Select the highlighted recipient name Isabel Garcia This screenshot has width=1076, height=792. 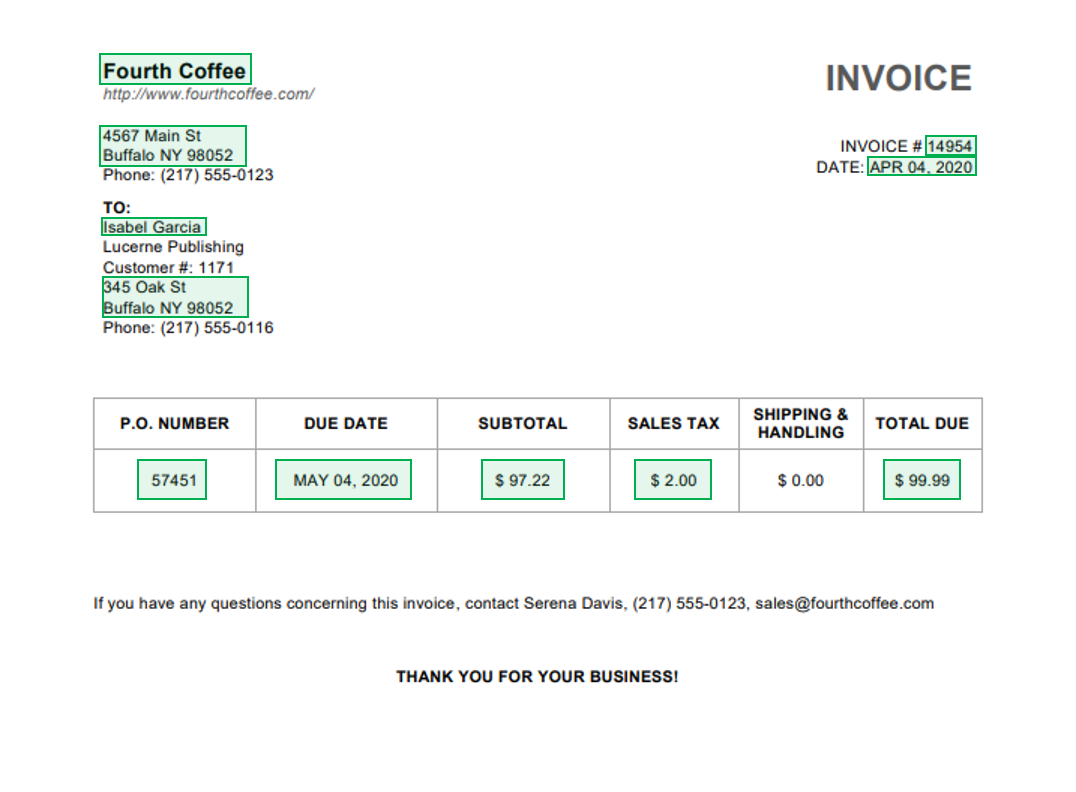[x=152, y=226]
